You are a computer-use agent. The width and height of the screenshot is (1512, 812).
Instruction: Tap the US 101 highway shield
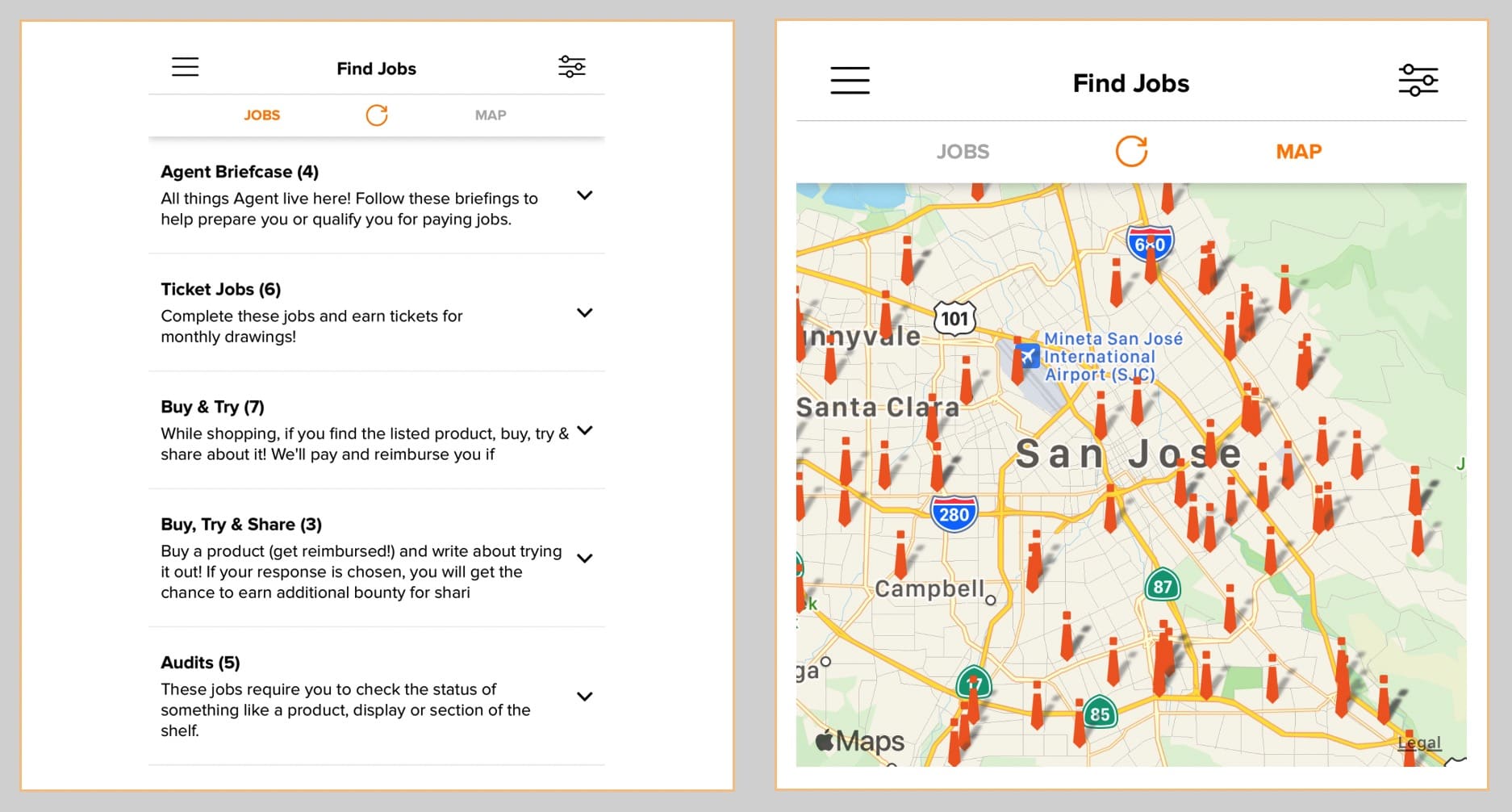pos(954,318)
